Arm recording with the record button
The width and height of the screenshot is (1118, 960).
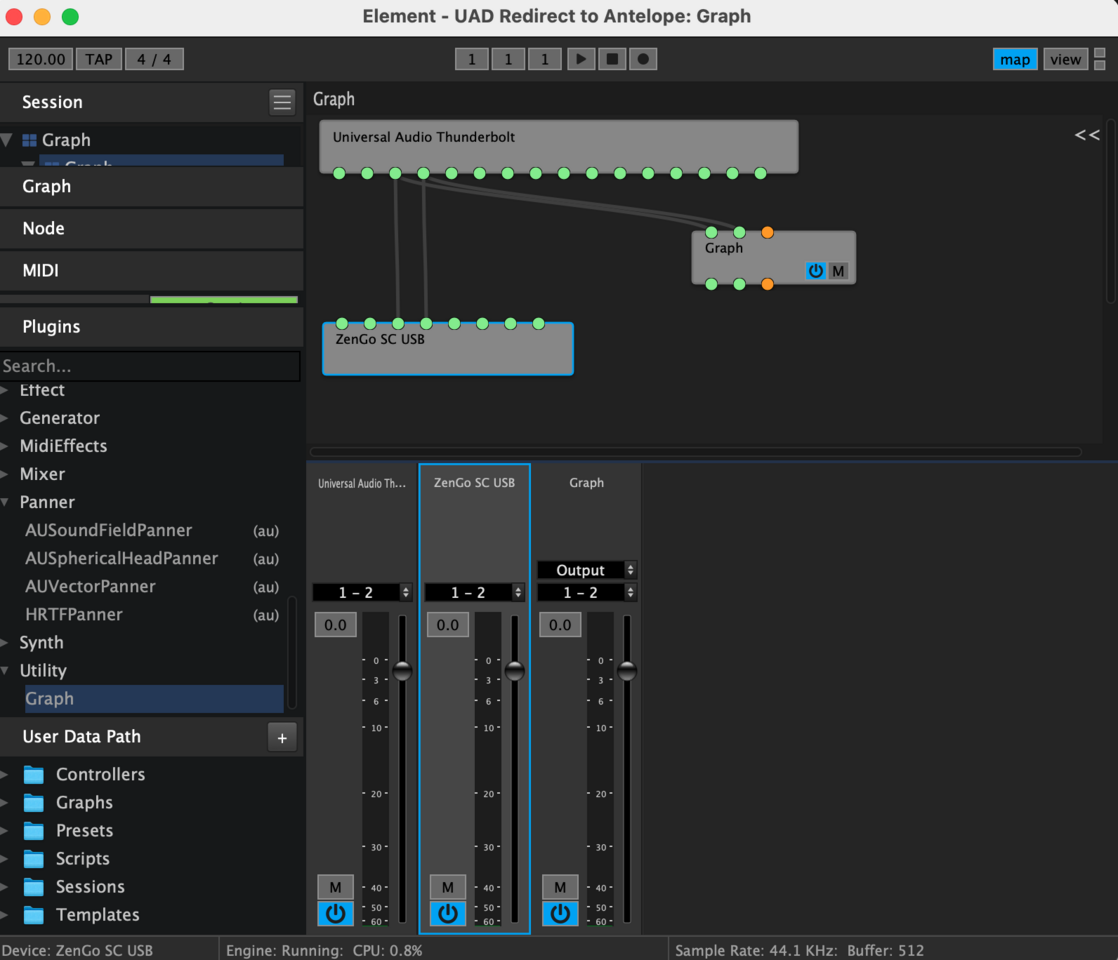click(x=642, y=59)
